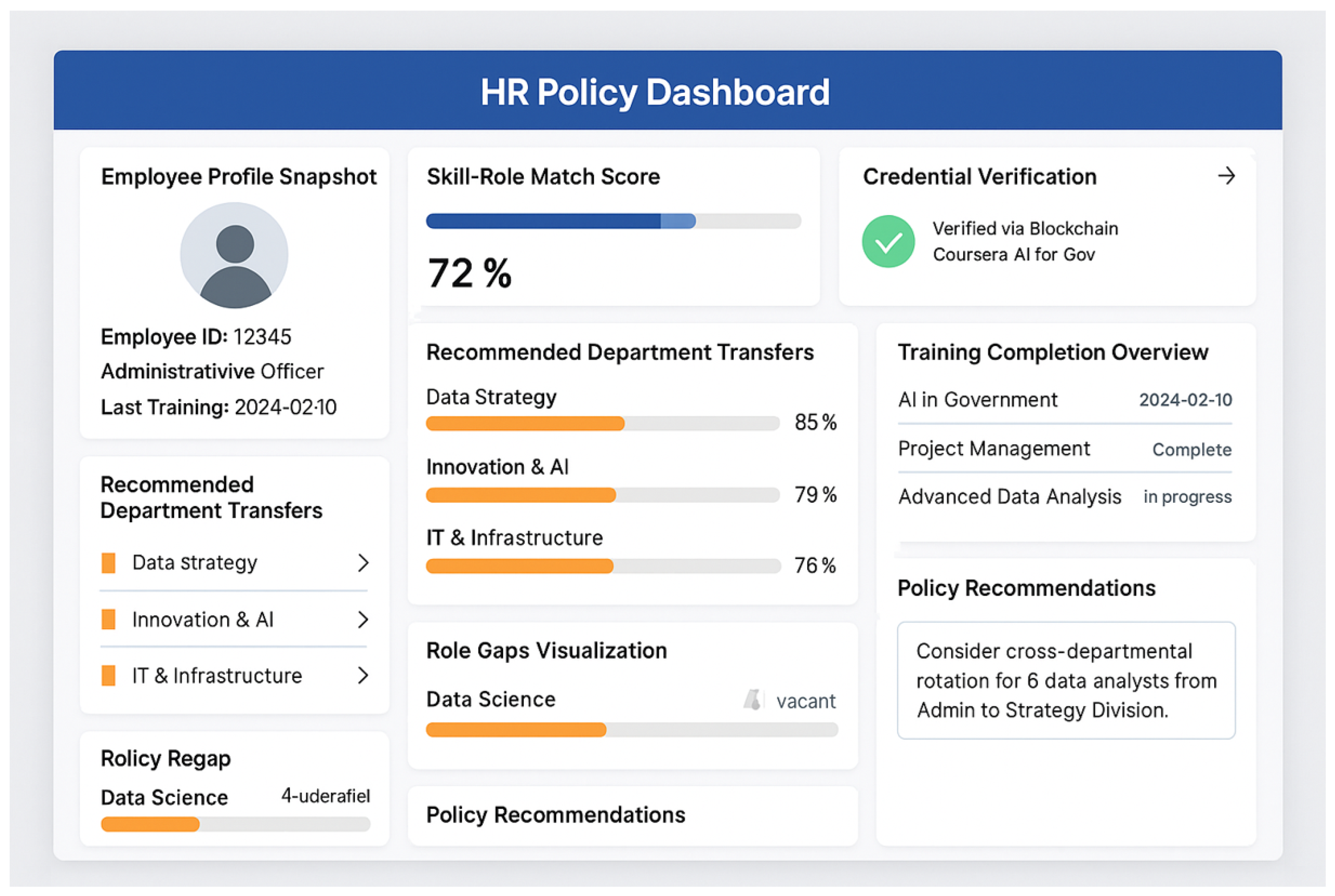Screen dimensions: 1335x896
Task: Click the cross-departmental rotation recommendation box
Action: (1066, 680)
